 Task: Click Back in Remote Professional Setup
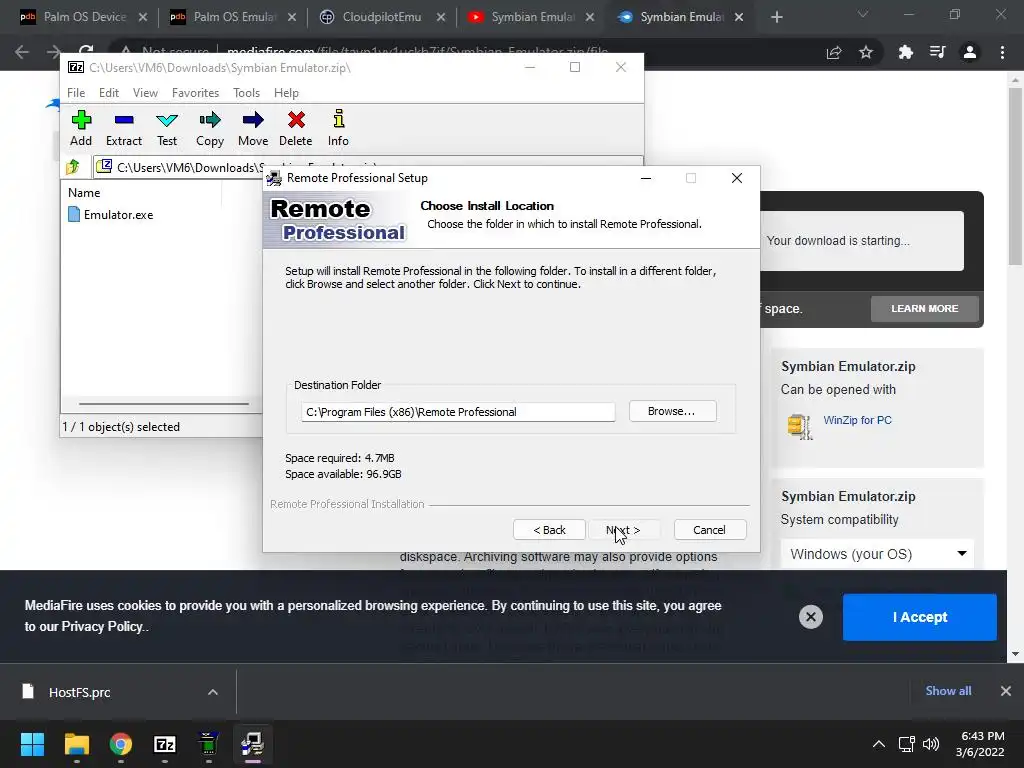549,530
